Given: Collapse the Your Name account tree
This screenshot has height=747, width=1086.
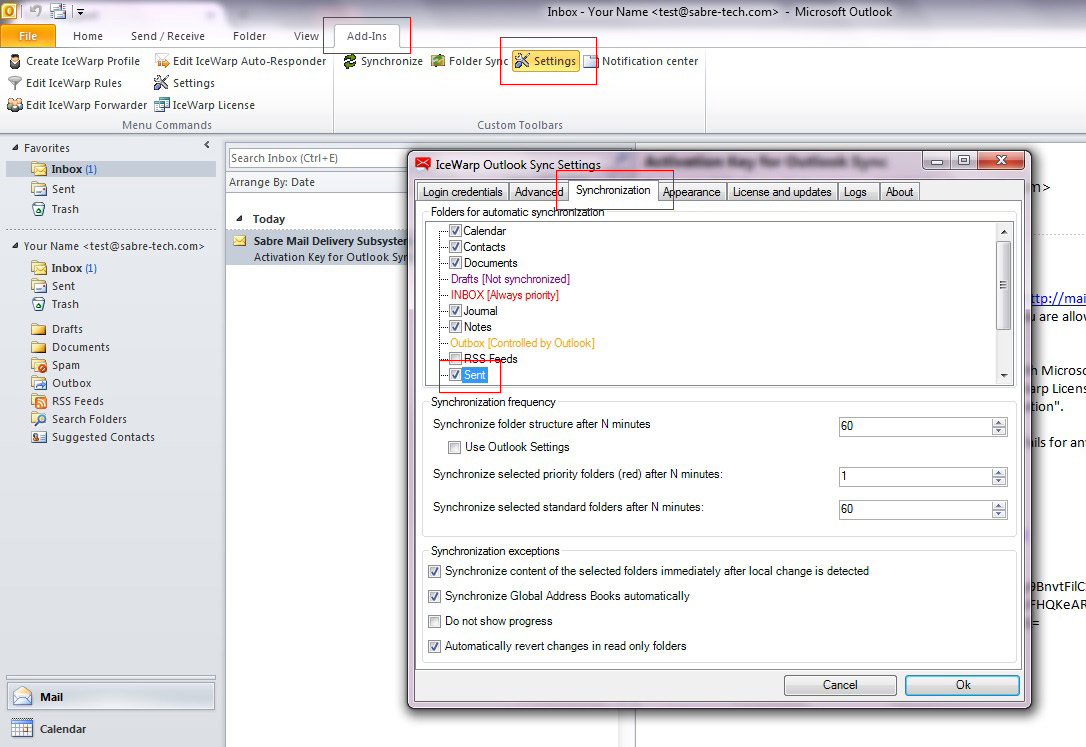Looking at the screenshot, I should (x=15, y=246).
